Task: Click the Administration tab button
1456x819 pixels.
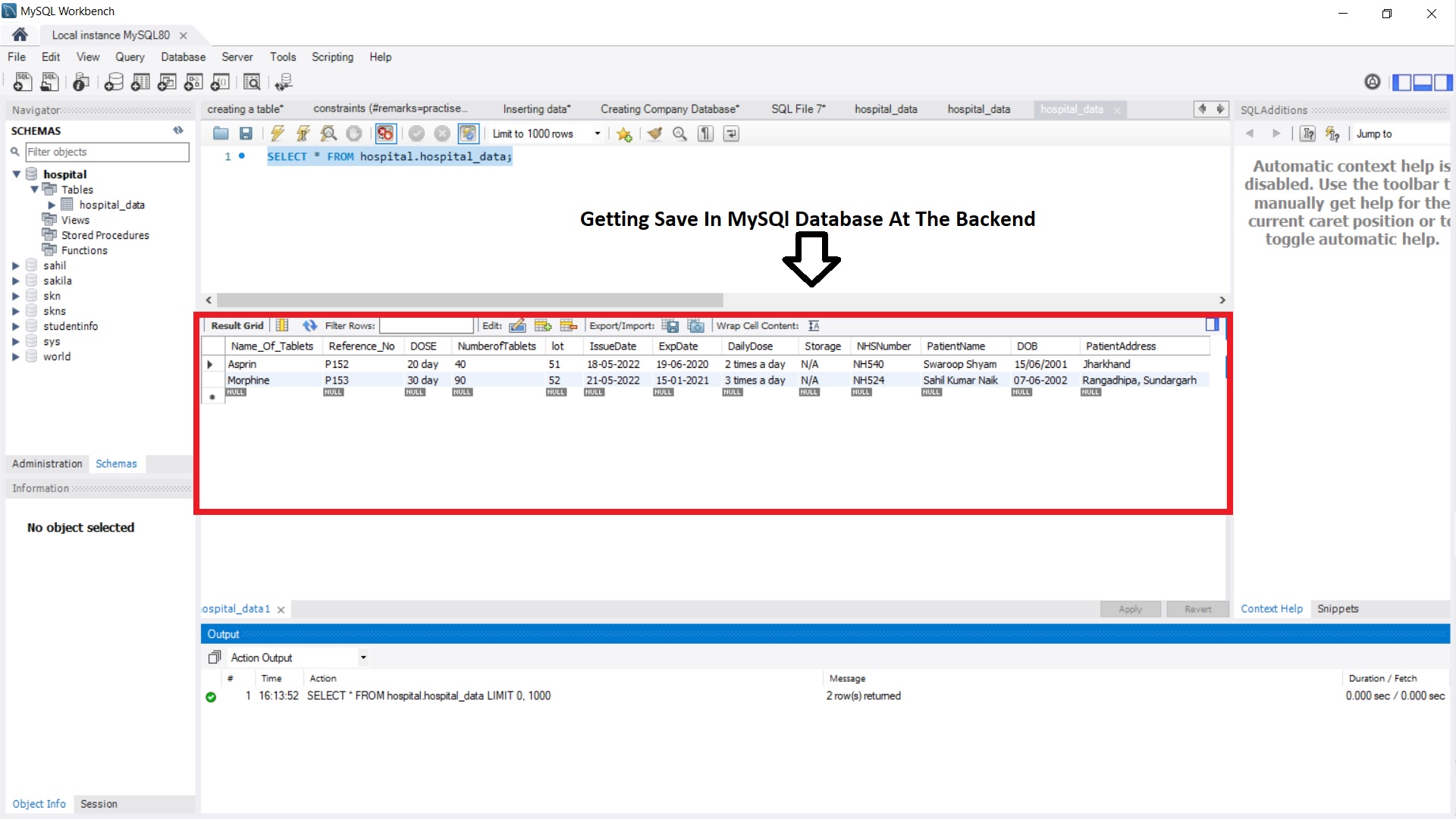Action: point(47,463)
